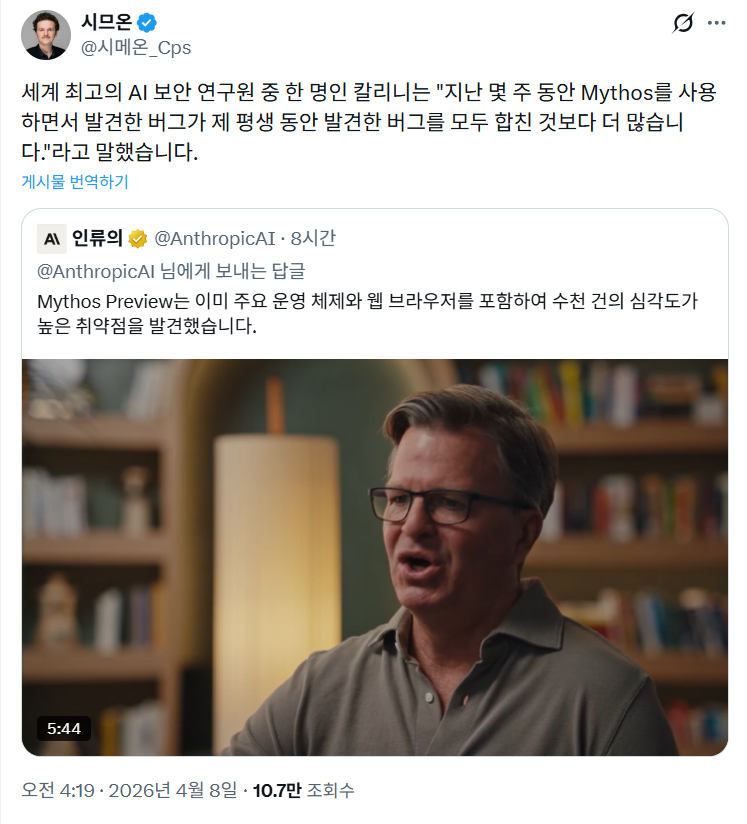The image size is (747, 824).
Task: Click the @AnthropicAI handle beside the gold badge
Action: pyautogui.click(x=213, y=238)
